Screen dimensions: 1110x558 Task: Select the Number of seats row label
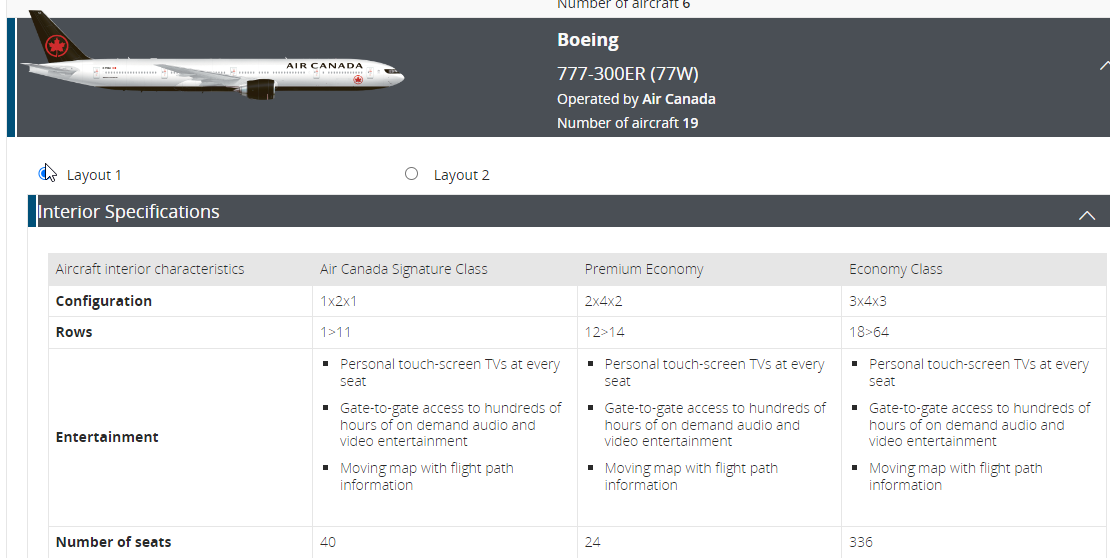113,542
